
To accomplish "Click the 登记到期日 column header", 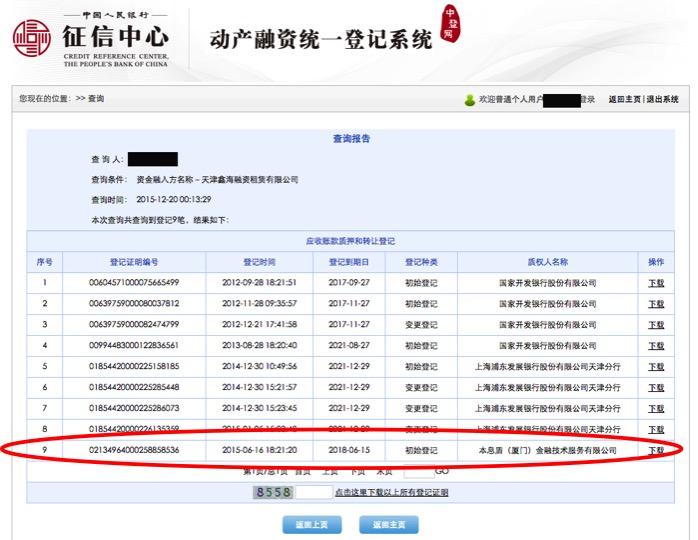I will (x=349, y=262).
